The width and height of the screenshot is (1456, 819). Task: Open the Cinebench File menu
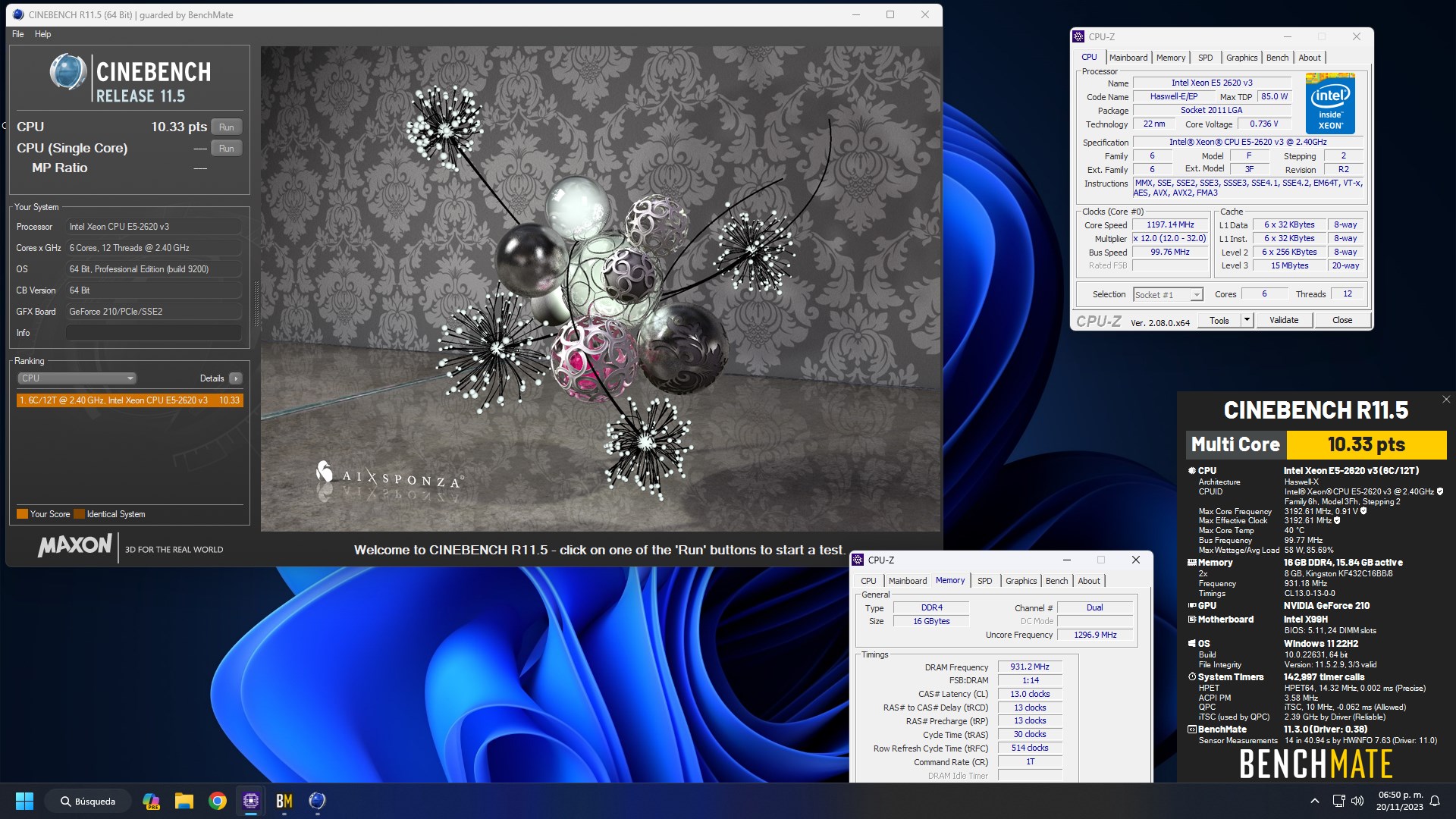(18, 34)
